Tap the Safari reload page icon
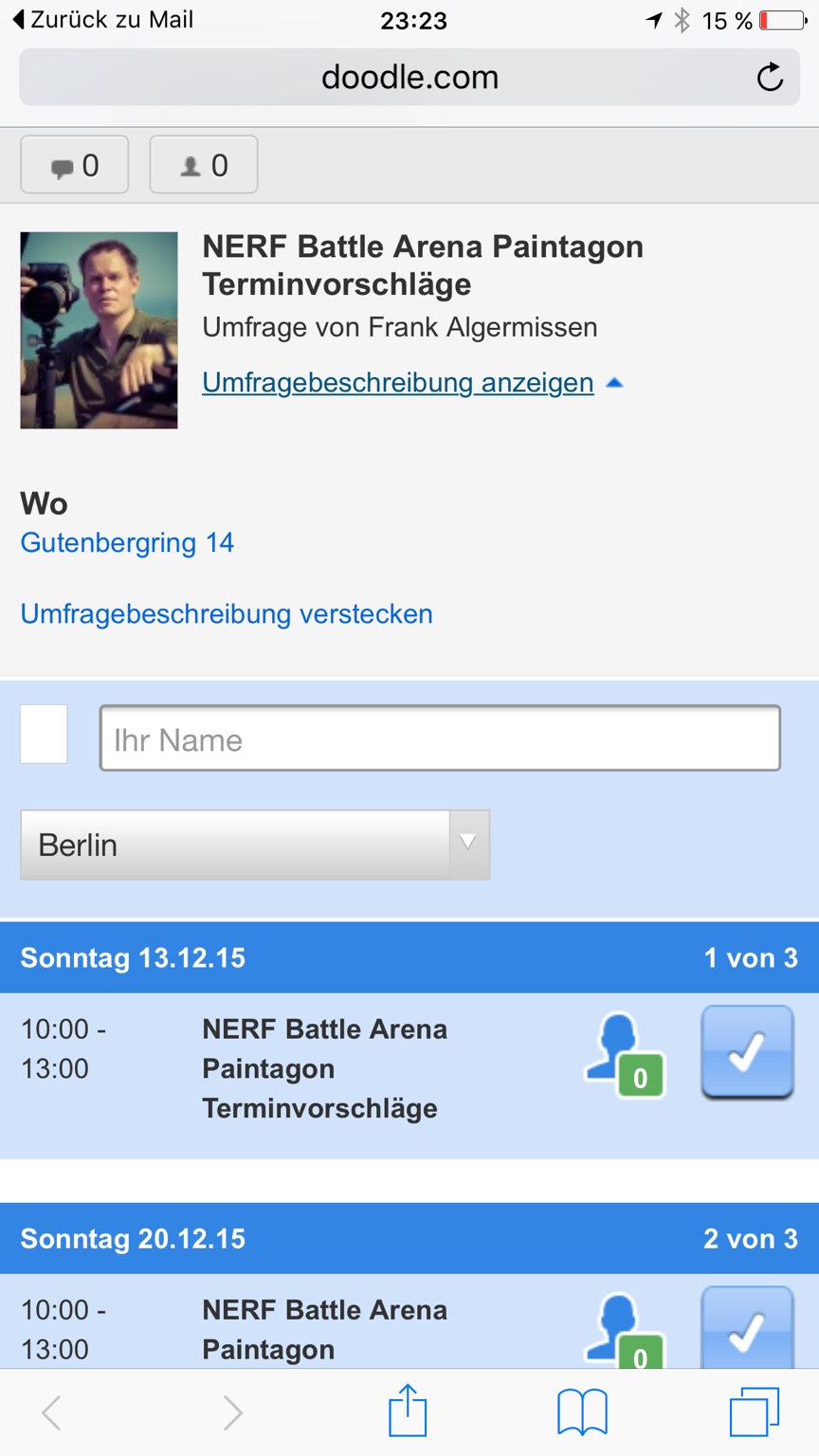819x1456 pixels. tap(770, 77)
